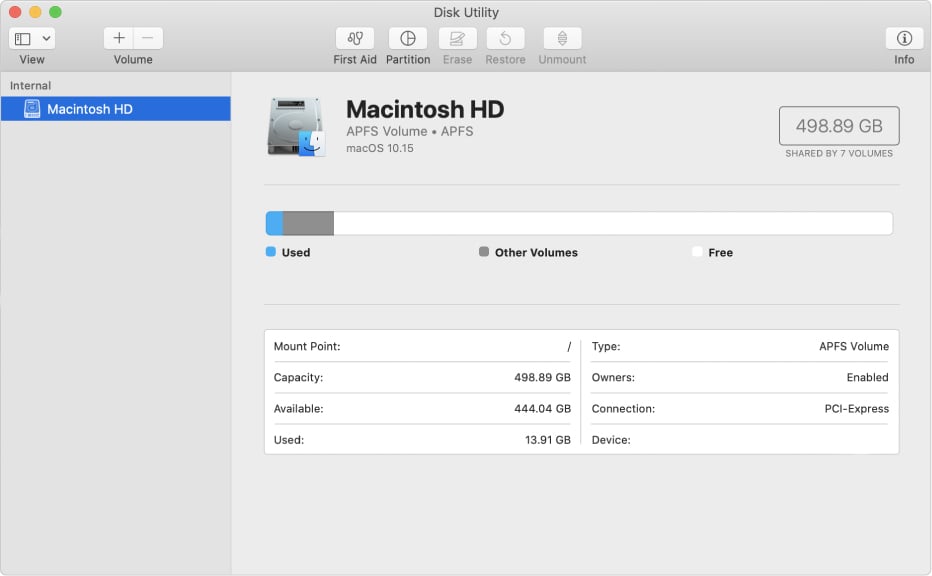Minimize the Disk Utility window
Image resolution: width=932 pixels, height=576 pixels.
tap(35, 12)
